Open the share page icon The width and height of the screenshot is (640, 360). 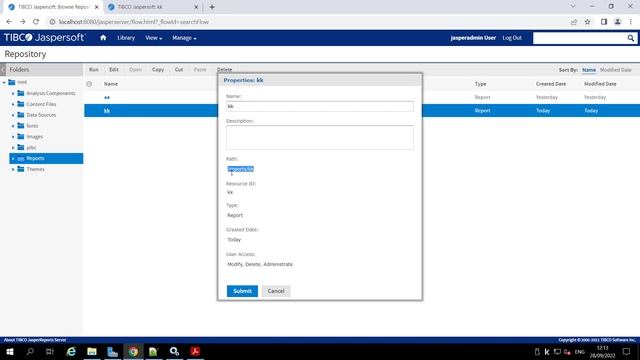tap(574, 22)
